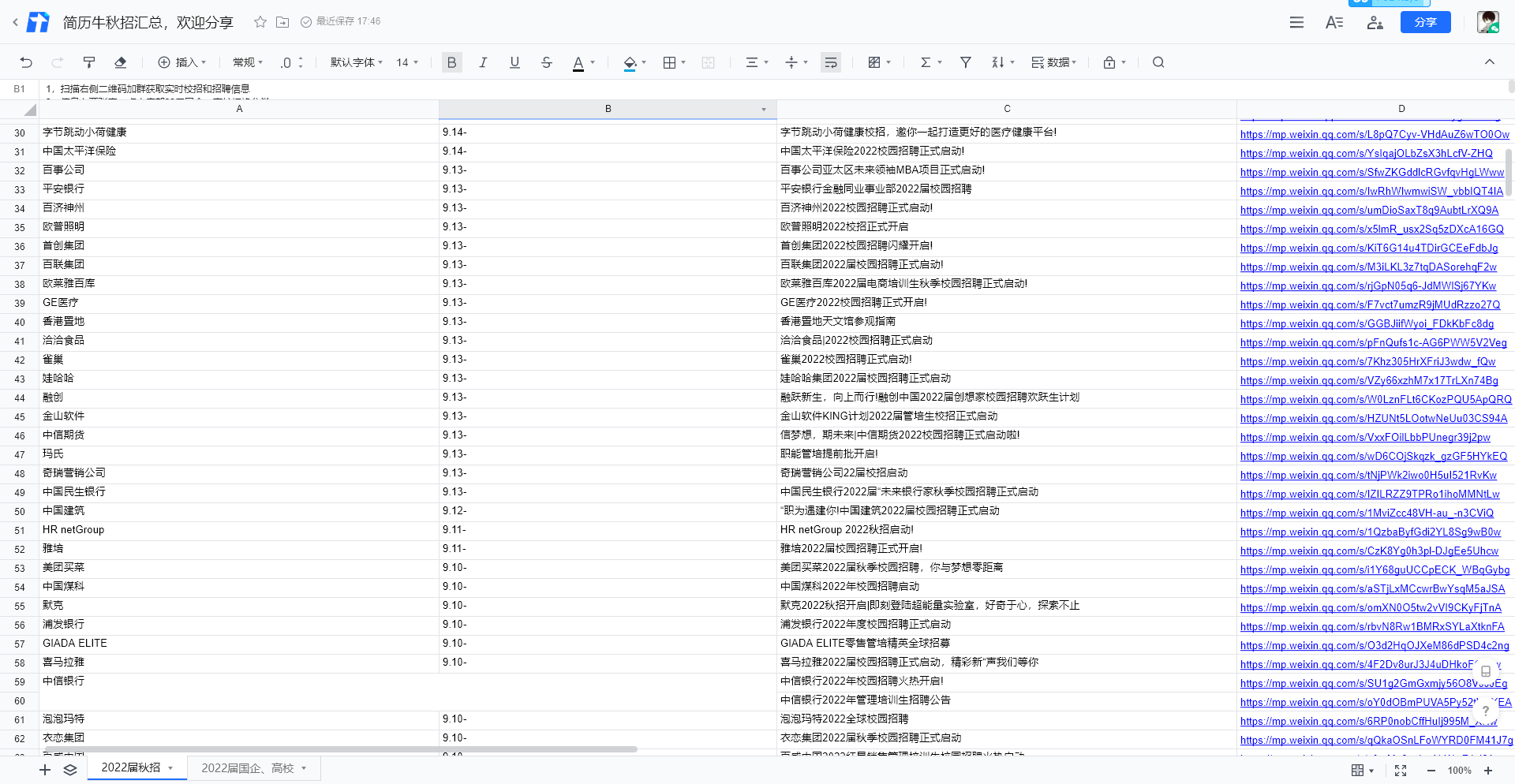Click the move to folder icon
This screenshot has height=784, width=1515.
(282, 22)
